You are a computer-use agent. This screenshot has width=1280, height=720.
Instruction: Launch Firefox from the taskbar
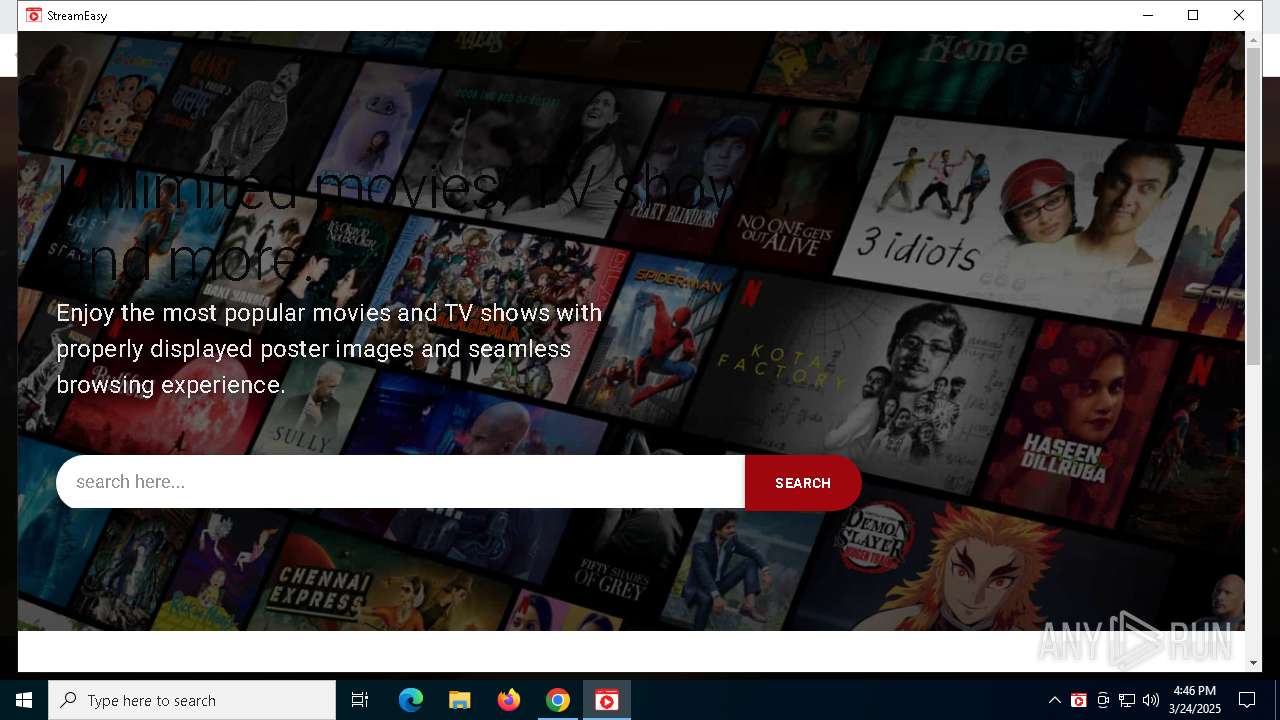[509, 700]
